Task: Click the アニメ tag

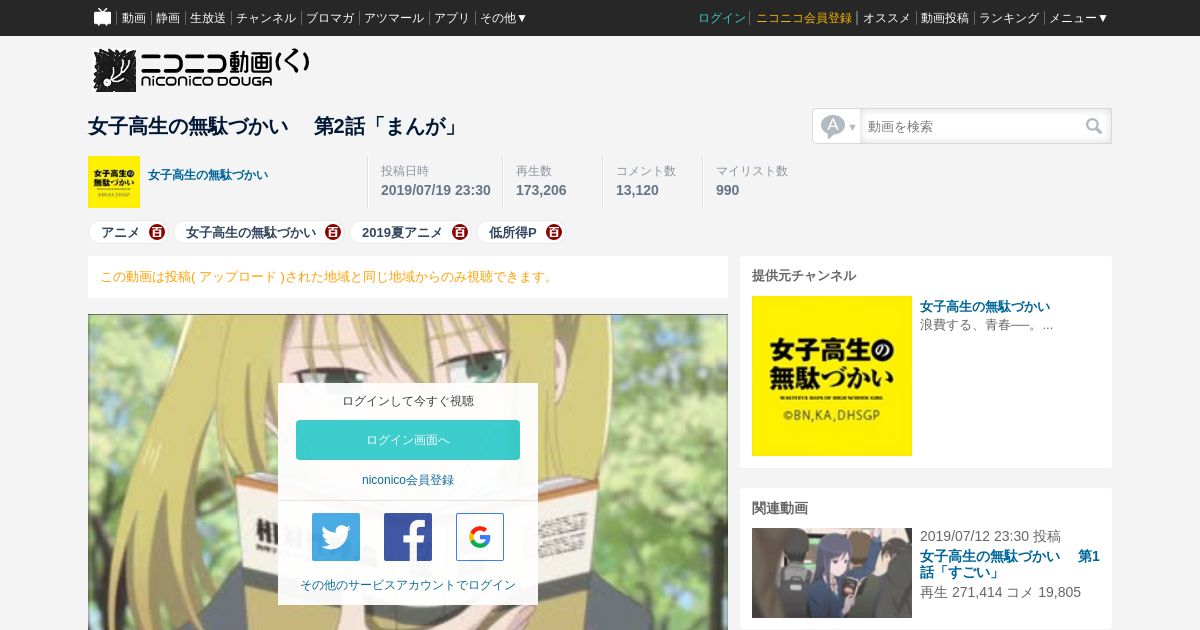Action: 120,232
